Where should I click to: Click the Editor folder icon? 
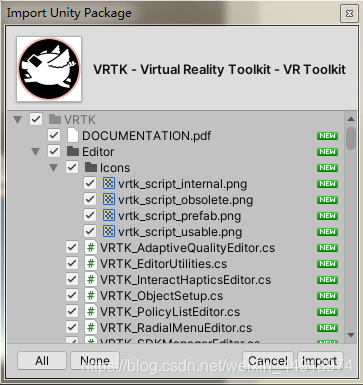tap(73, 151)
